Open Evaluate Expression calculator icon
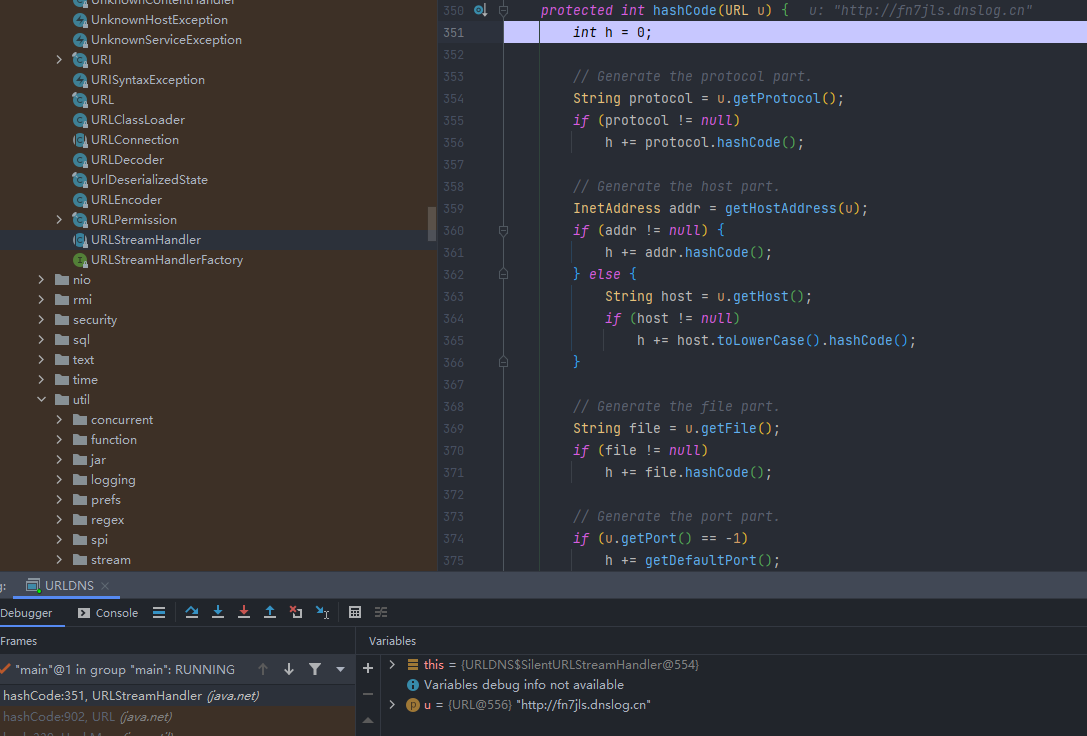1087x736 pixels. (x=355, y=612)
